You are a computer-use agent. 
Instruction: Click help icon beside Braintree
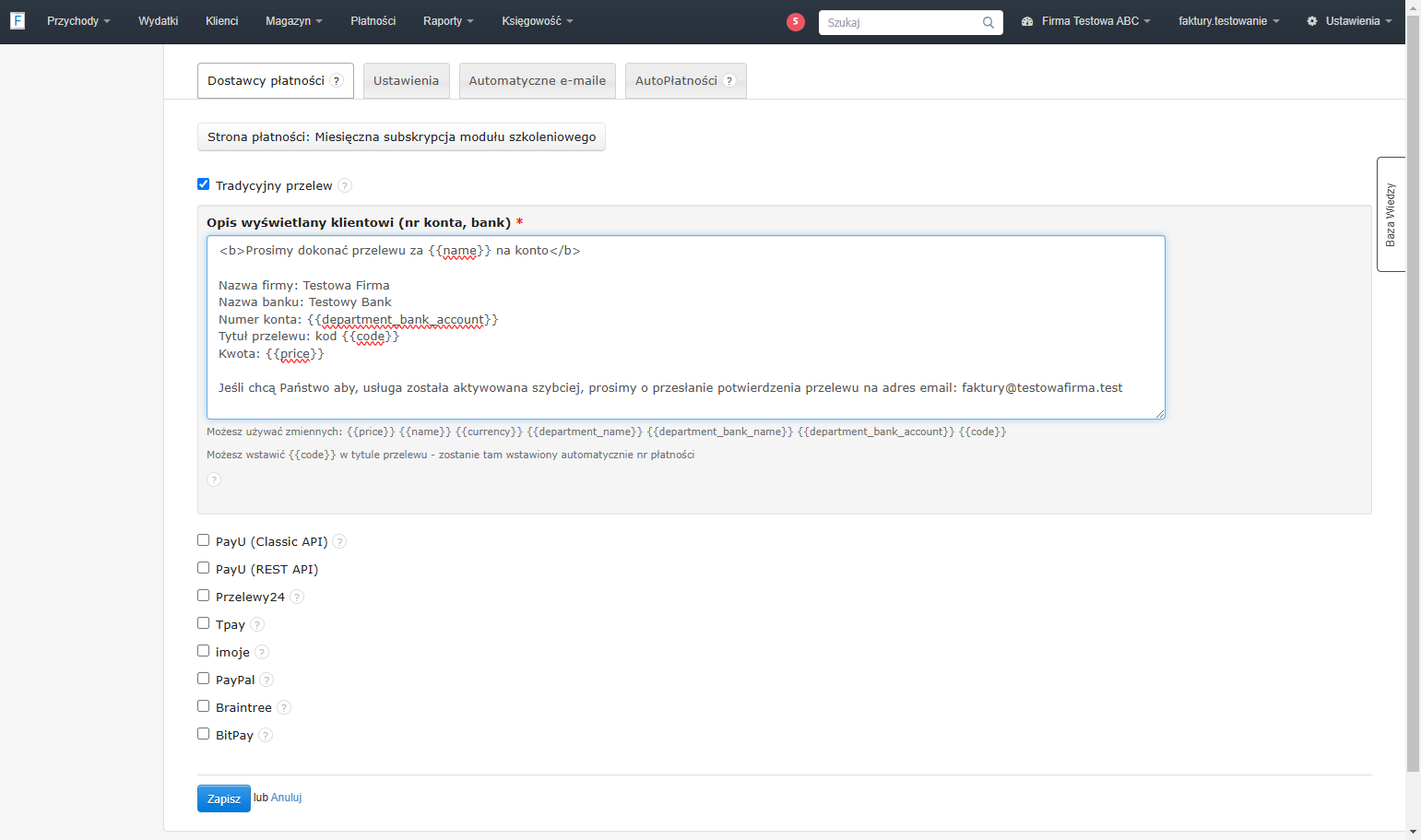(284, 707)
